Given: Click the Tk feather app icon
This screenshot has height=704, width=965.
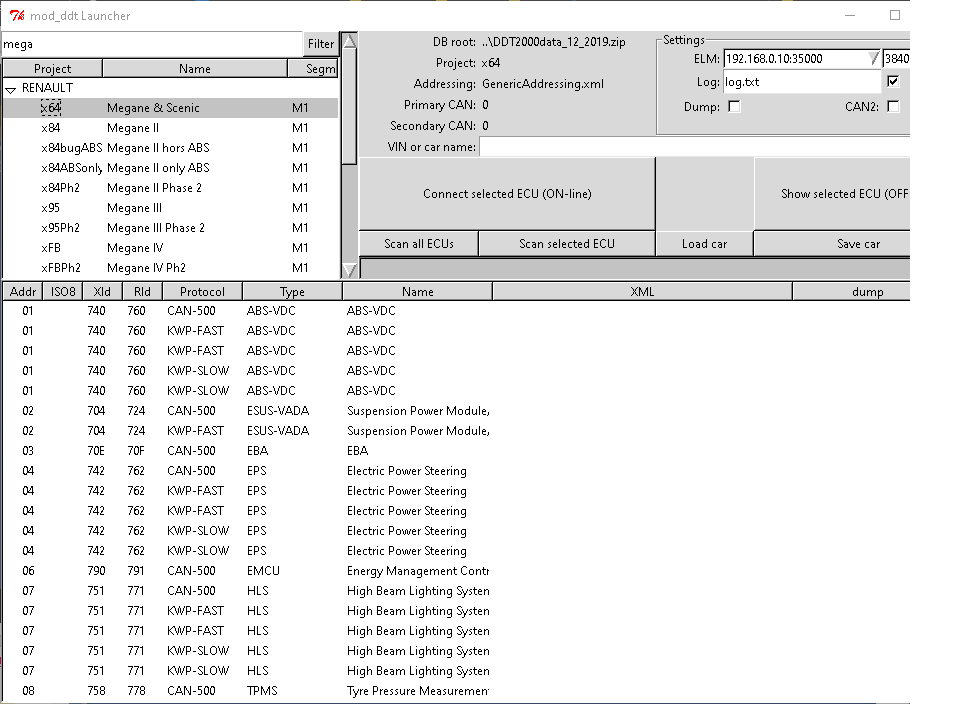Looking at the screenshot, I should coord(17,15).
